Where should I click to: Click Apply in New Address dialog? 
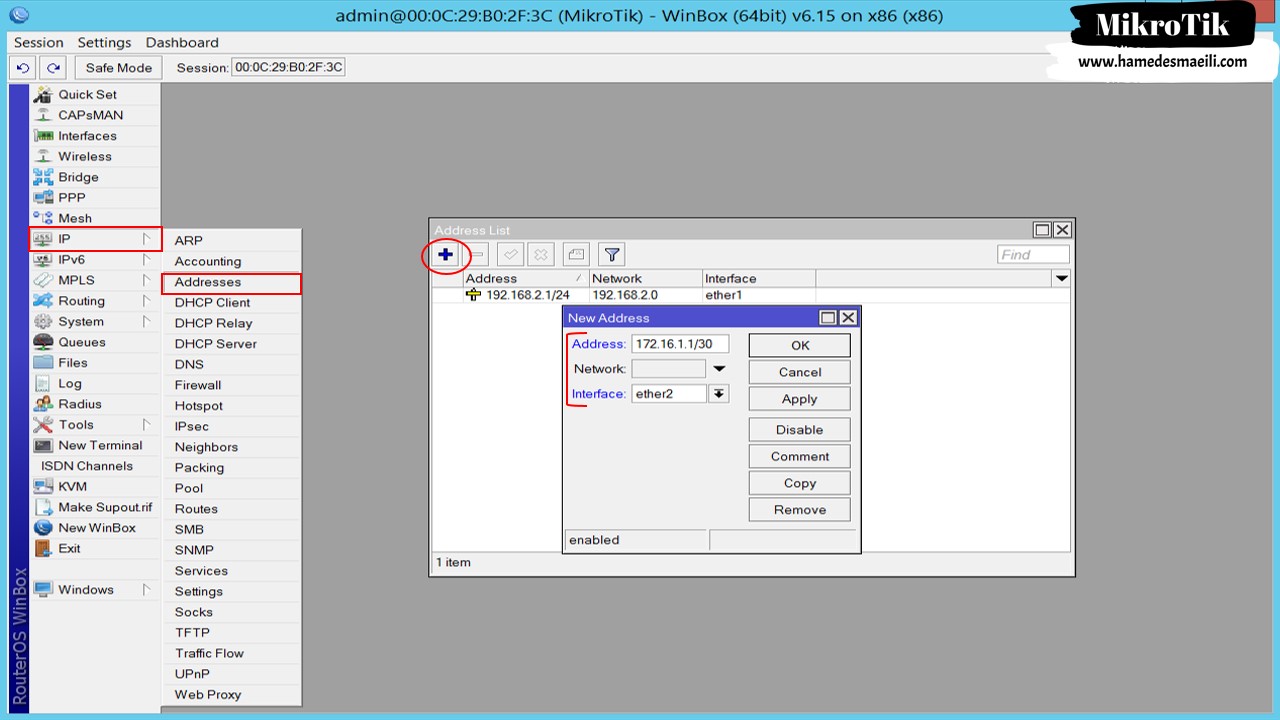coord(800,399)
